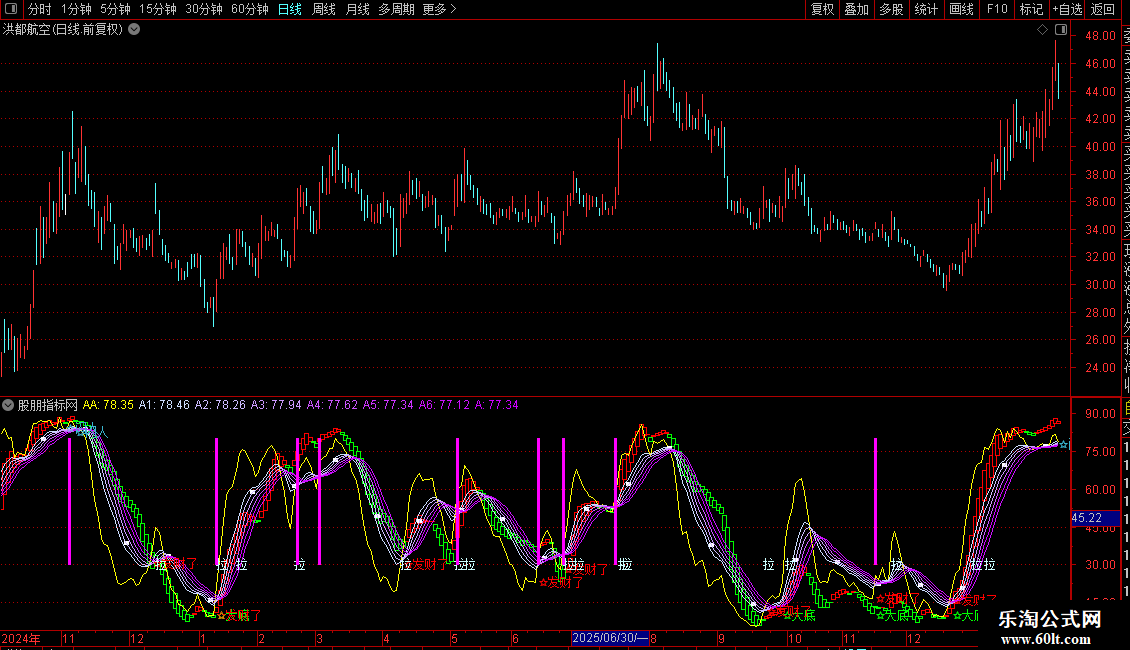This screenshot has height=650, width=1130.
Task: Select the 5分钟 period
Action: click(115, 9)
